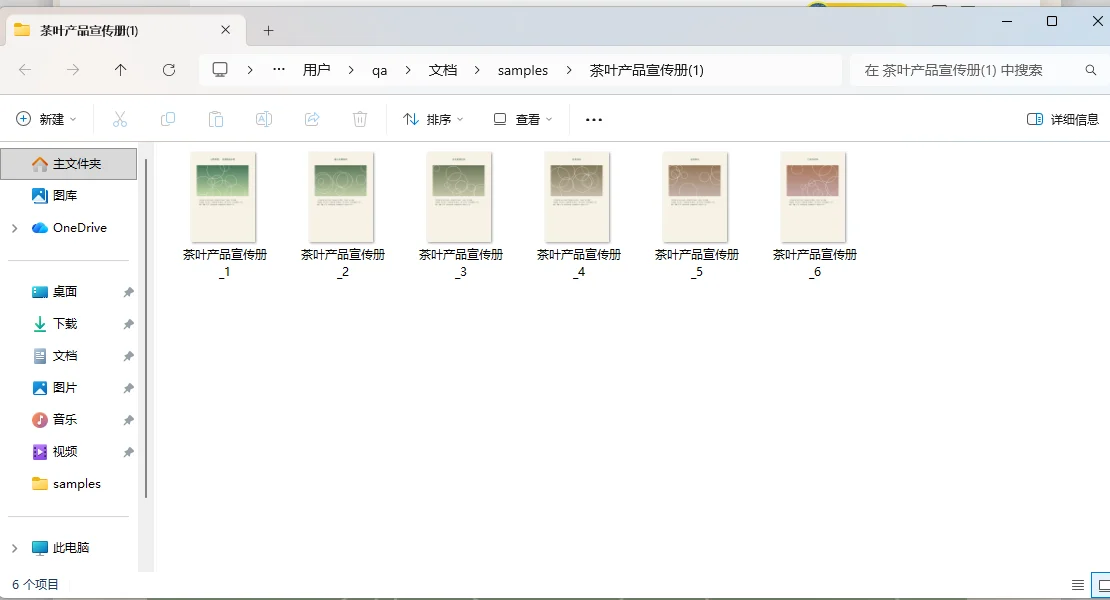Open OneDrive in sidebar

[x=69, y=228]
